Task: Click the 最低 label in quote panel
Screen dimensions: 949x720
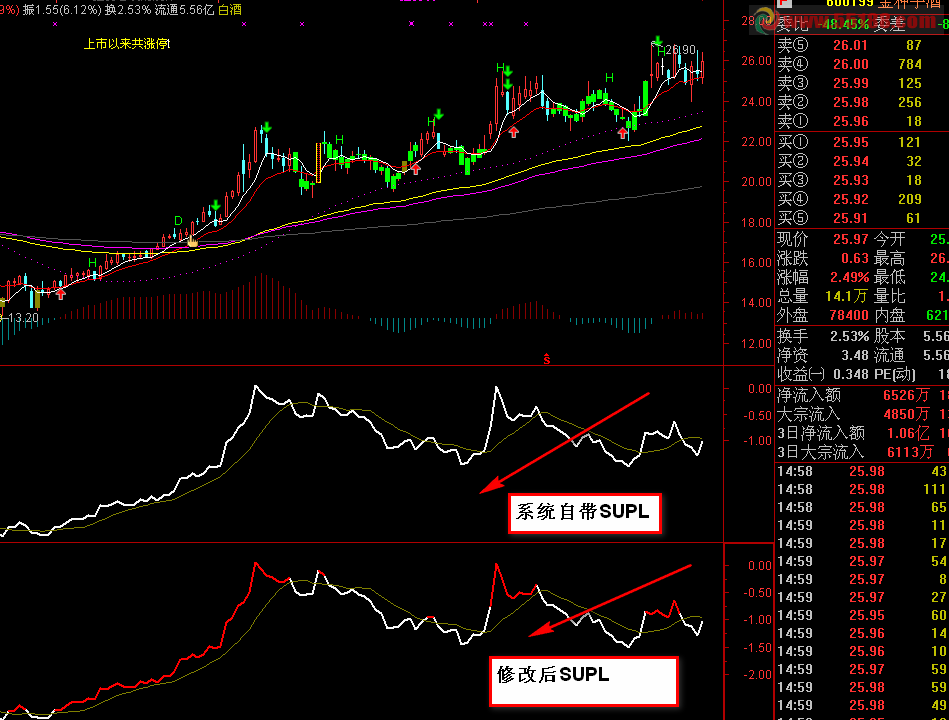Action: (889, 277)
